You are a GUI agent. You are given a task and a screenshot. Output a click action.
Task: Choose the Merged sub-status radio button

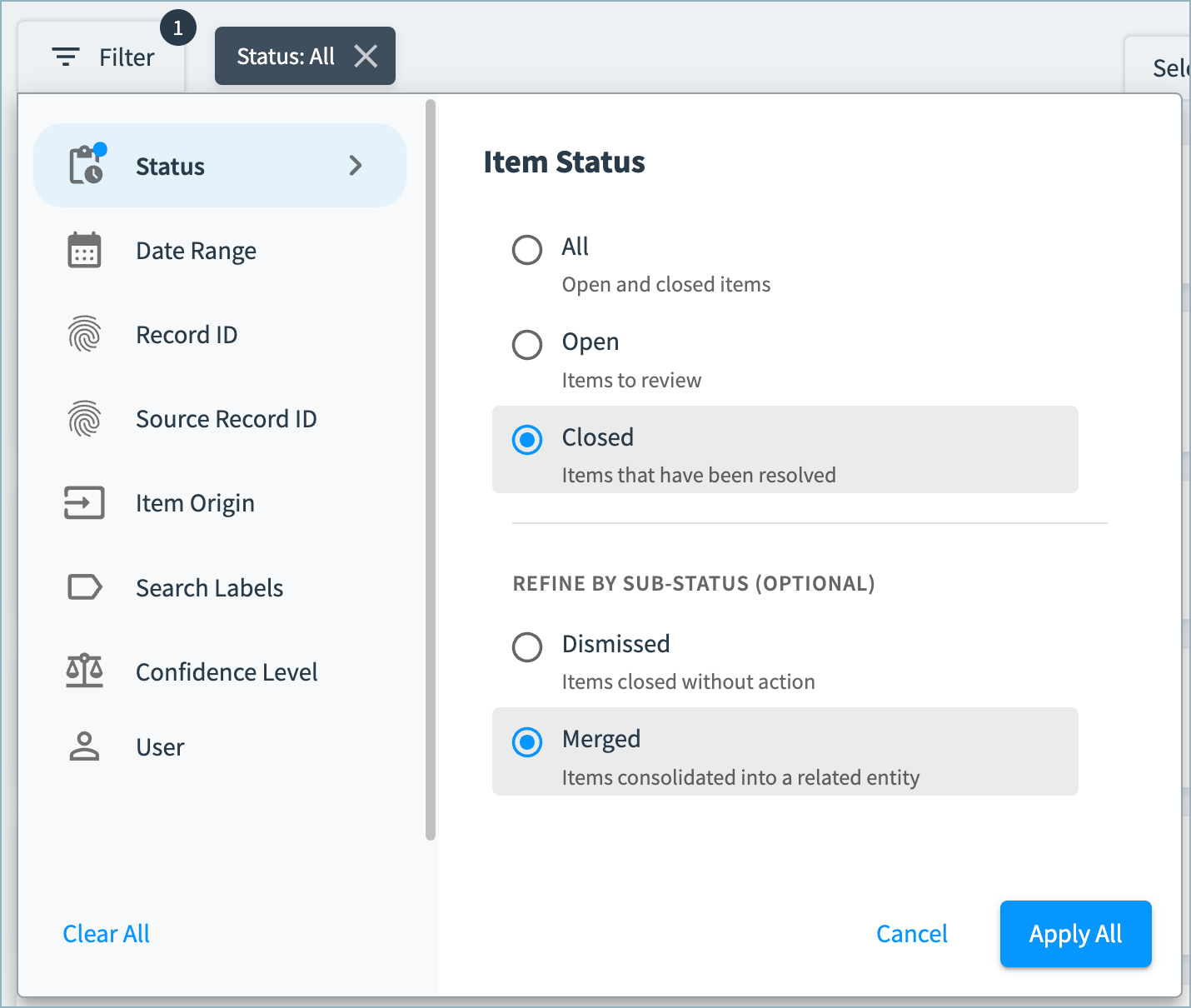coord(527,741)
